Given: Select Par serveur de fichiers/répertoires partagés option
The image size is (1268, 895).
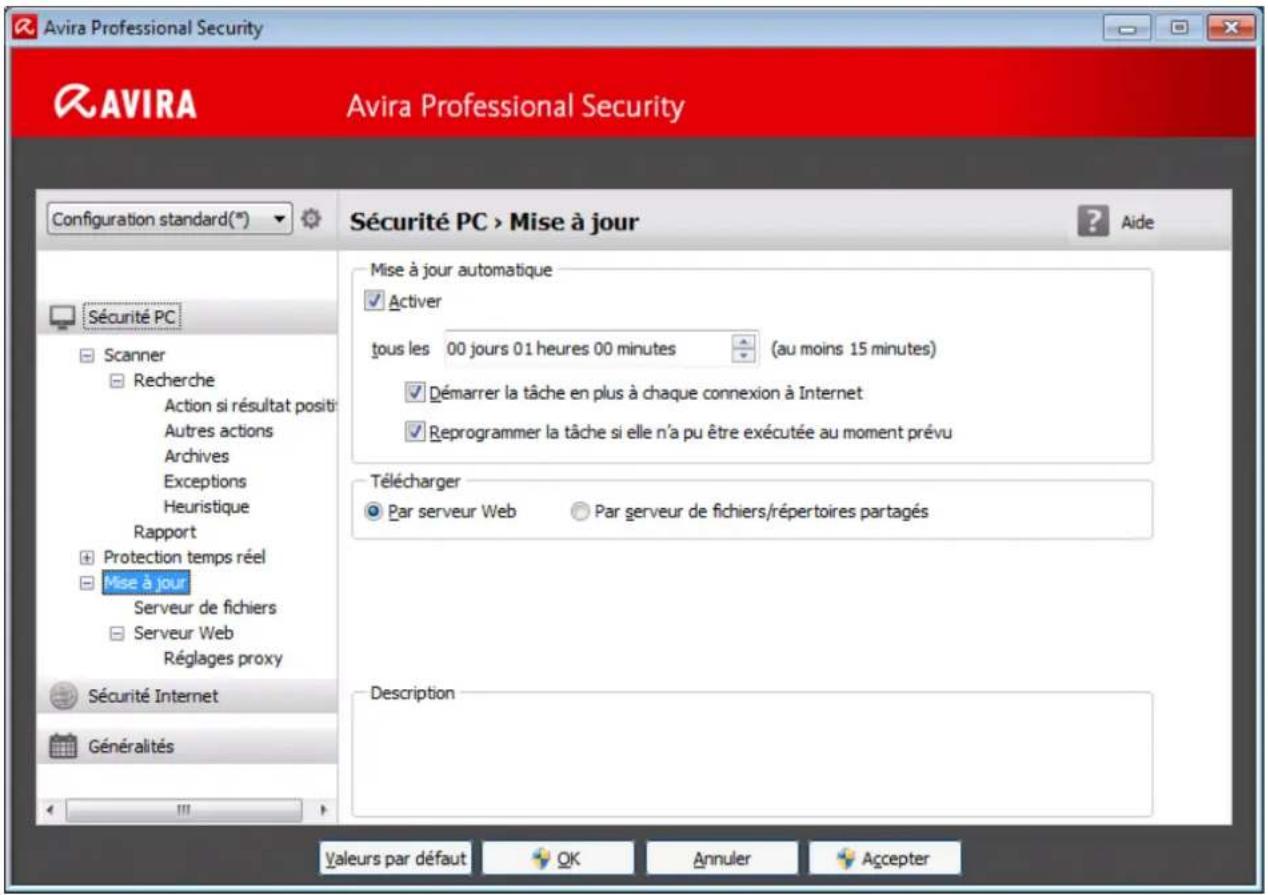Looking at the screenshot, I should click(x=578, y=511).
